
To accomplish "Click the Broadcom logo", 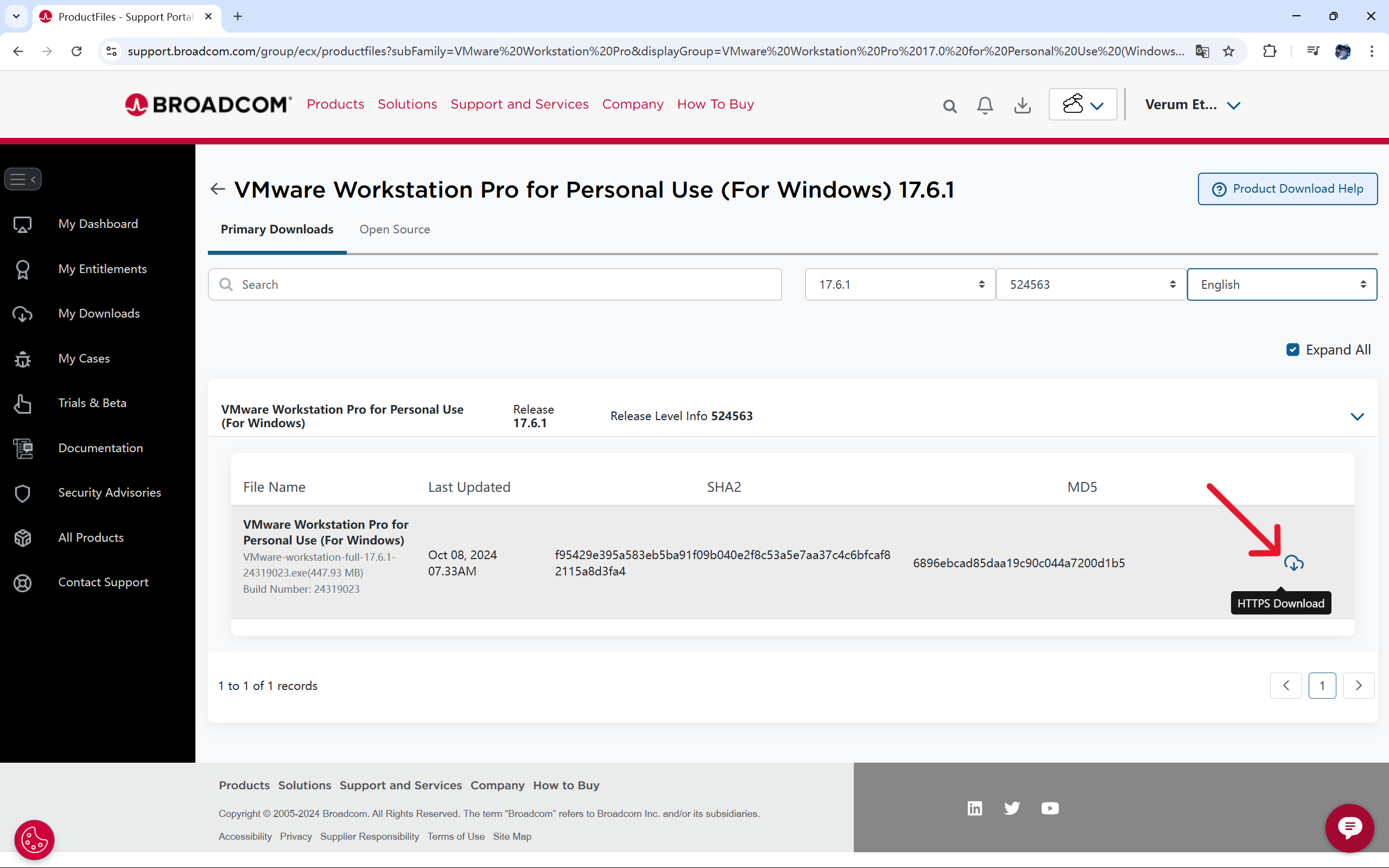I will click(208, 104).
